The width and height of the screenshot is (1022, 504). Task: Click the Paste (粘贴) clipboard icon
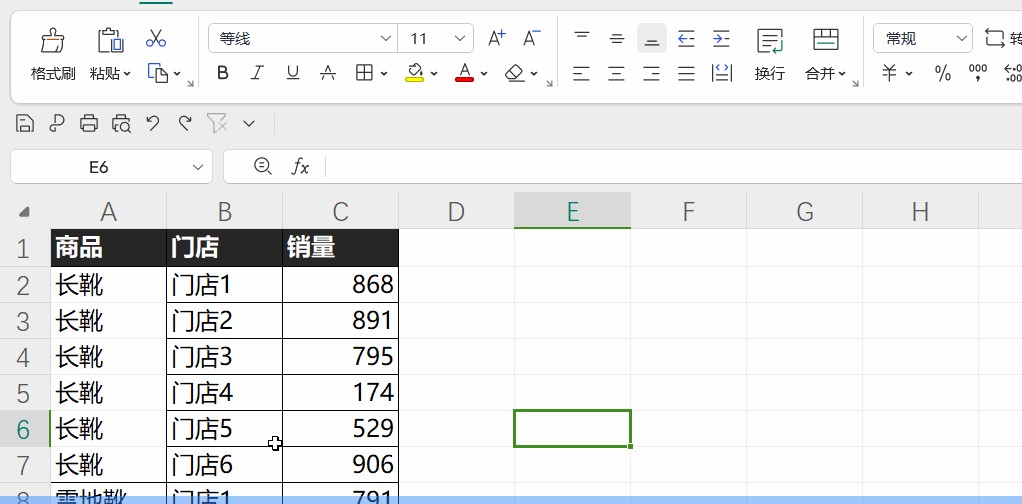(x=110, y=40)
